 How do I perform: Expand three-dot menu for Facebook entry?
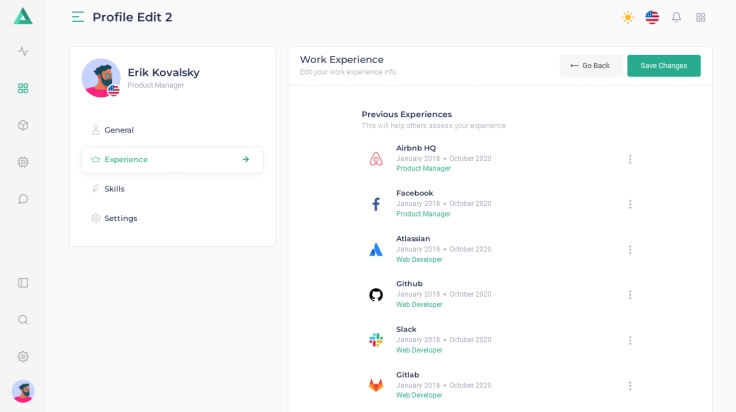(x=630, y=204)
